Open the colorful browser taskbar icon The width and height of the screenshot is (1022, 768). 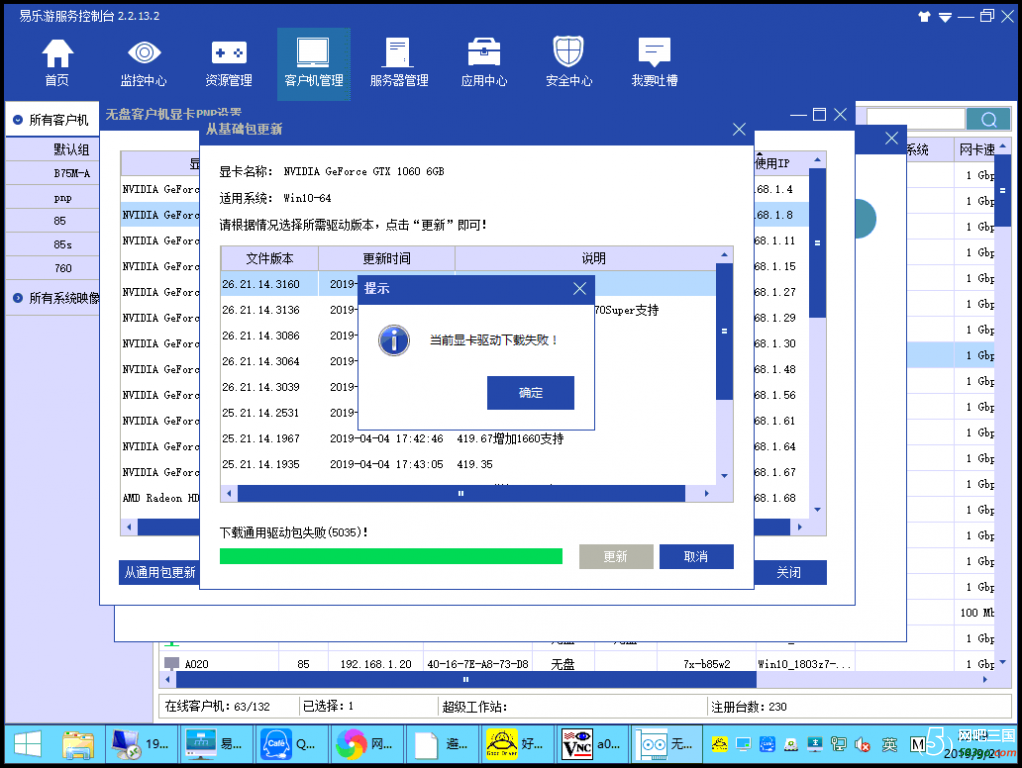(x=365, y=744)
